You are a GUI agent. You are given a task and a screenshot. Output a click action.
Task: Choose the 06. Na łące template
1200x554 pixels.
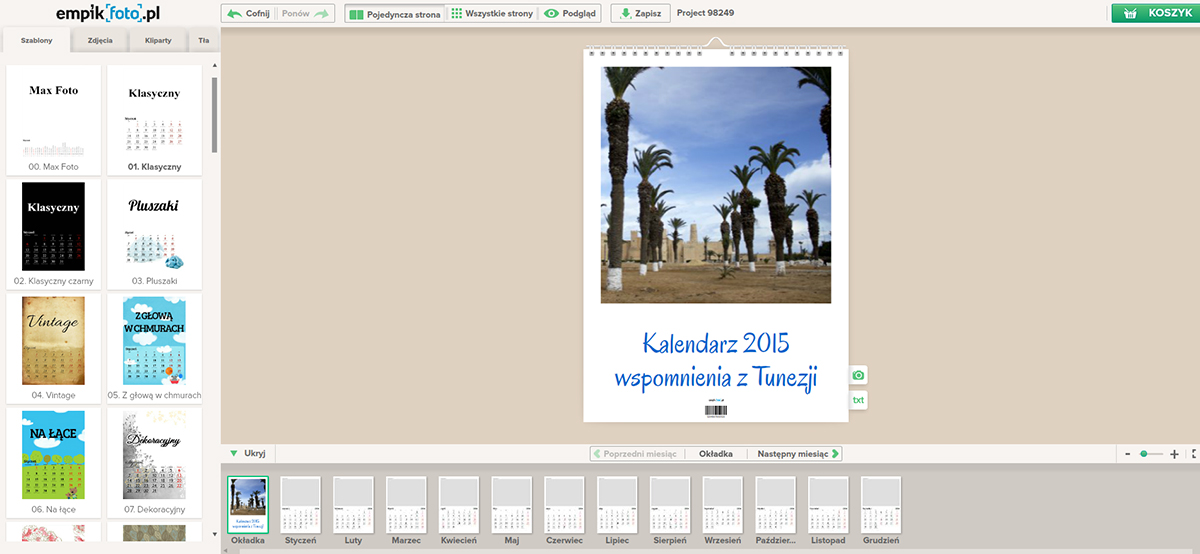tap(53, 462)
